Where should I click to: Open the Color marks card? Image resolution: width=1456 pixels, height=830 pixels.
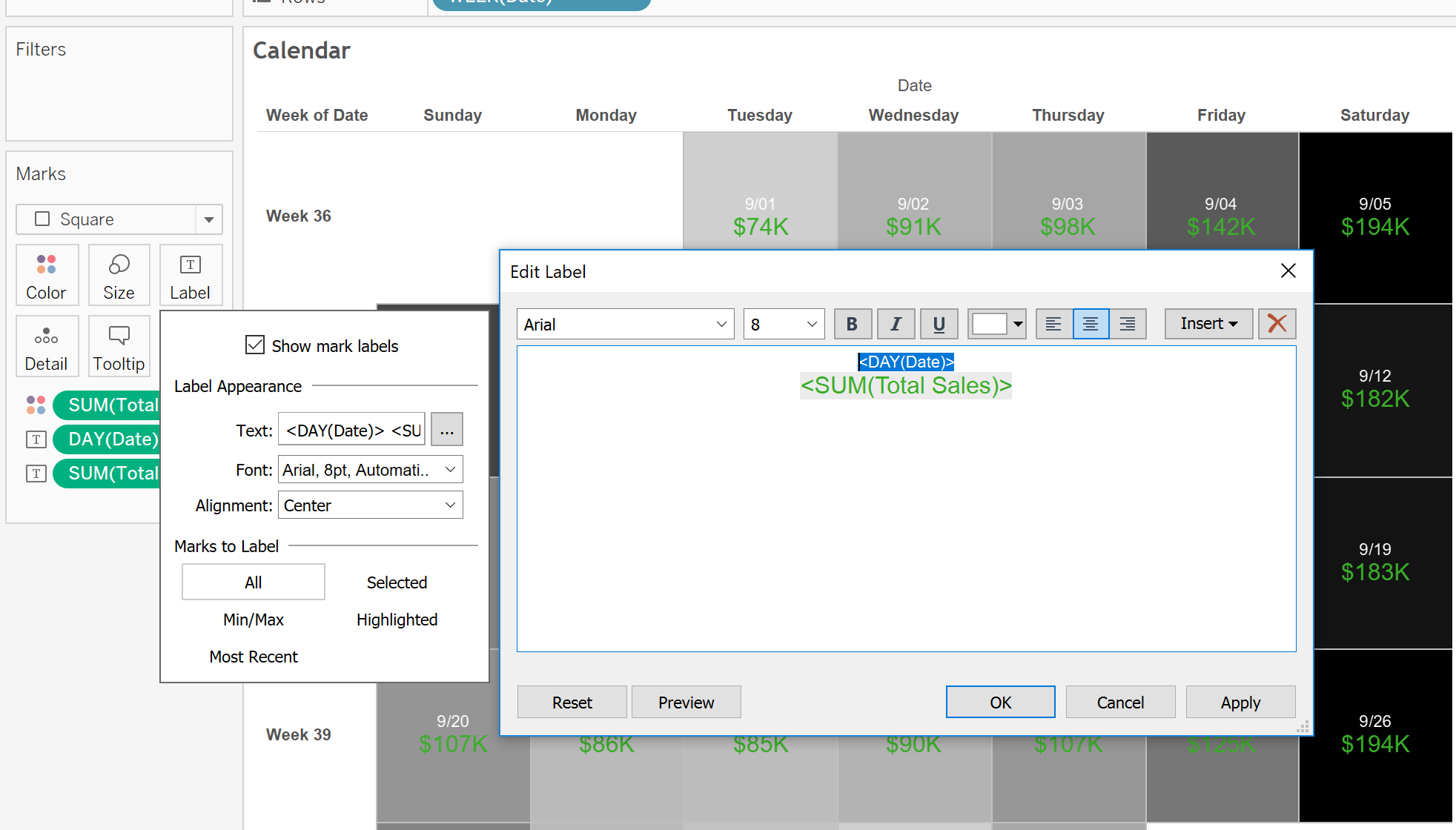[47, 276]
